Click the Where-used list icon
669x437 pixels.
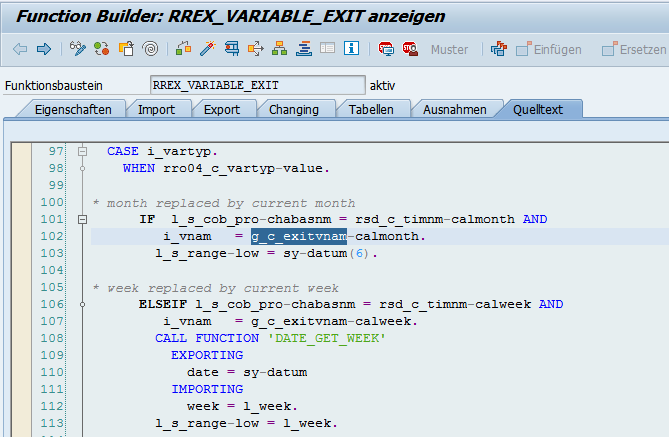point(256,49)
